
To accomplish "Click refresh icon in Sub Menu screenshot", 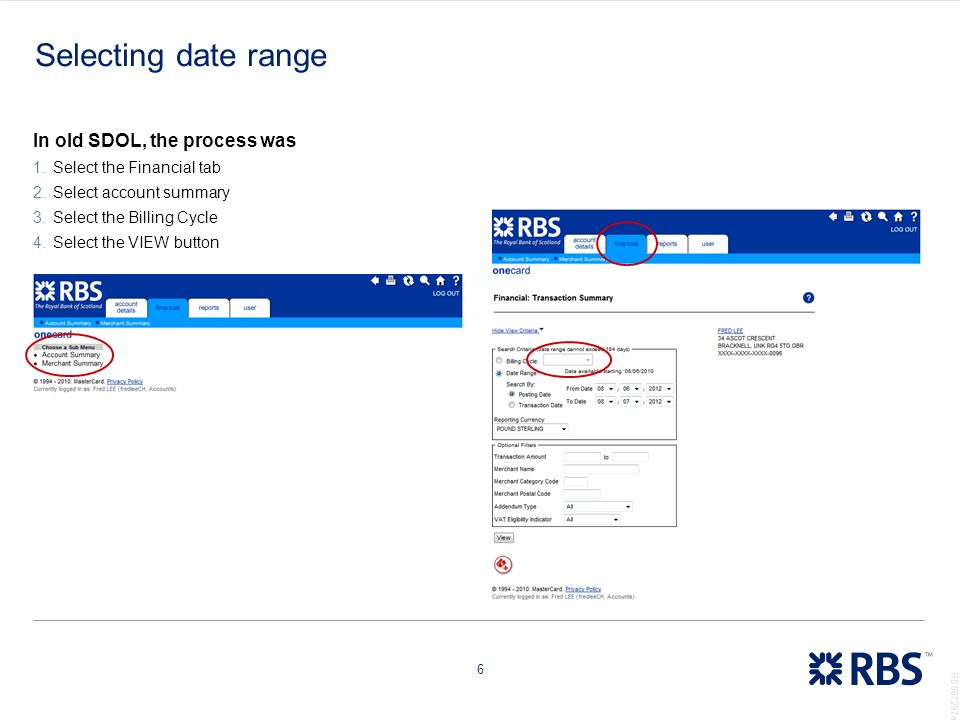I will tap(408, 280).
